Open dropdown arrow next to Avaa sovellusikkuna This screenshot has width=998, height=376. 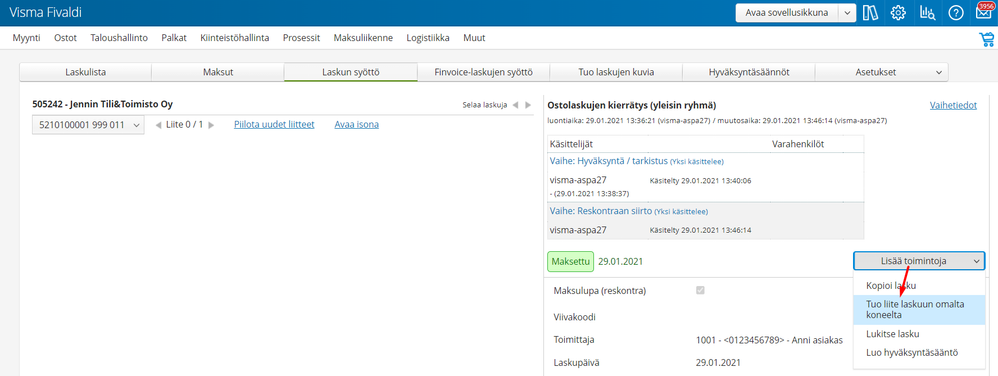tap(847, 13)
